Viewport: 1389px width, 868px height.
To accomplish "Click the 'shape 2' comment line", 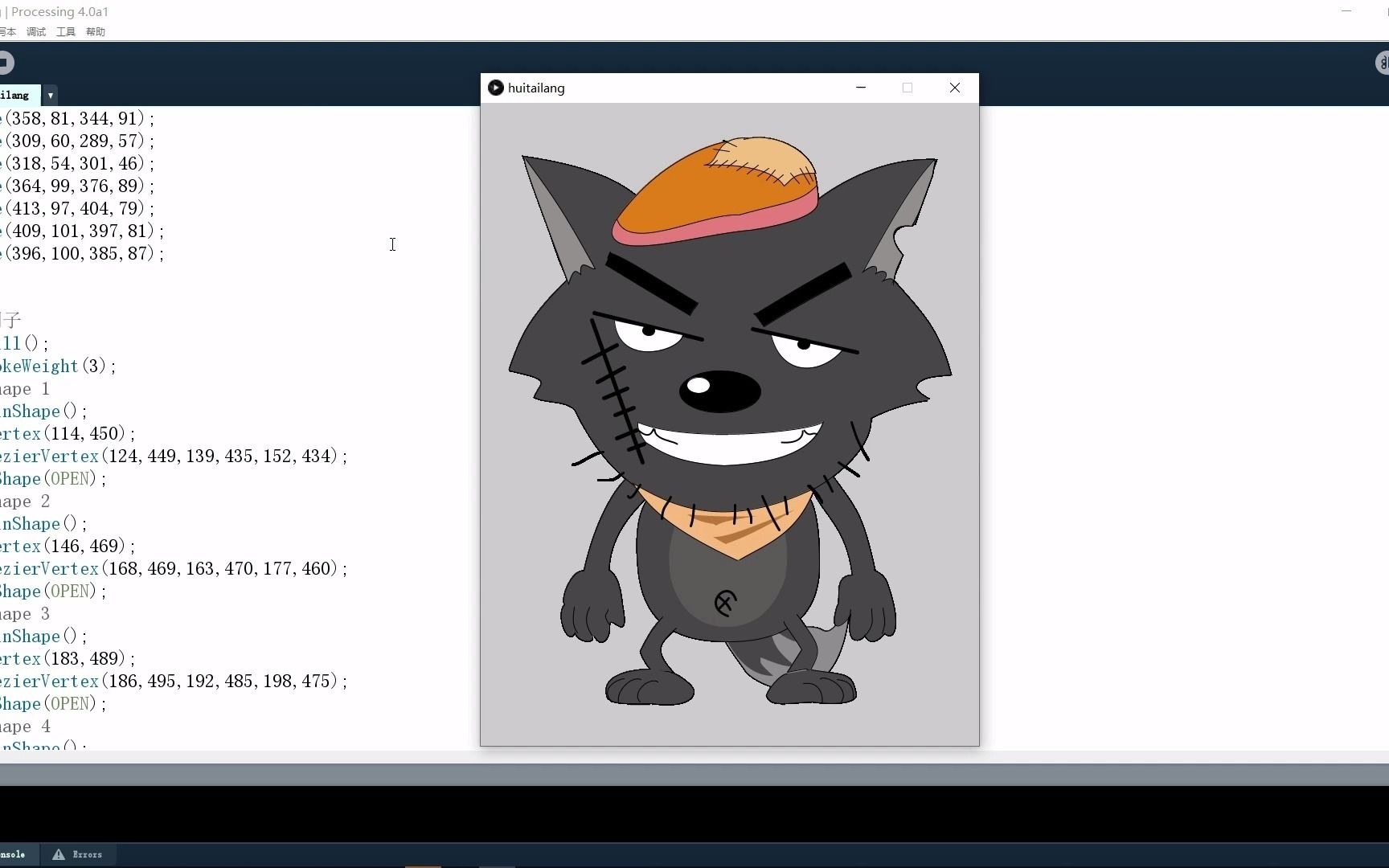I will [x=25, y=501].
